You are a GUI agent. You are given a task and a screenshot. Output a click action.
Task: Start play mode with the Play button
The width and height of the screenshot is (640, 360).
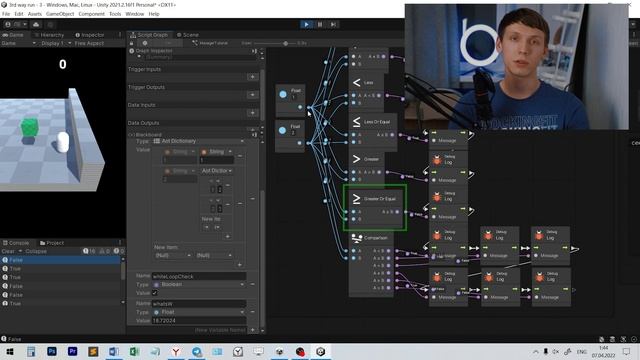point(307,24)
